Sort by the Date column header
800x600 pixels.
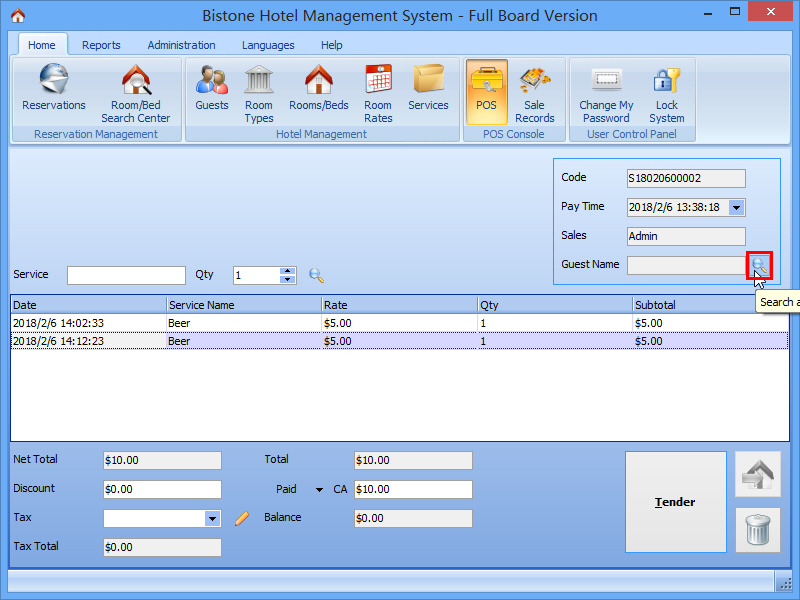pyautogui.click(x=89, y=305)
